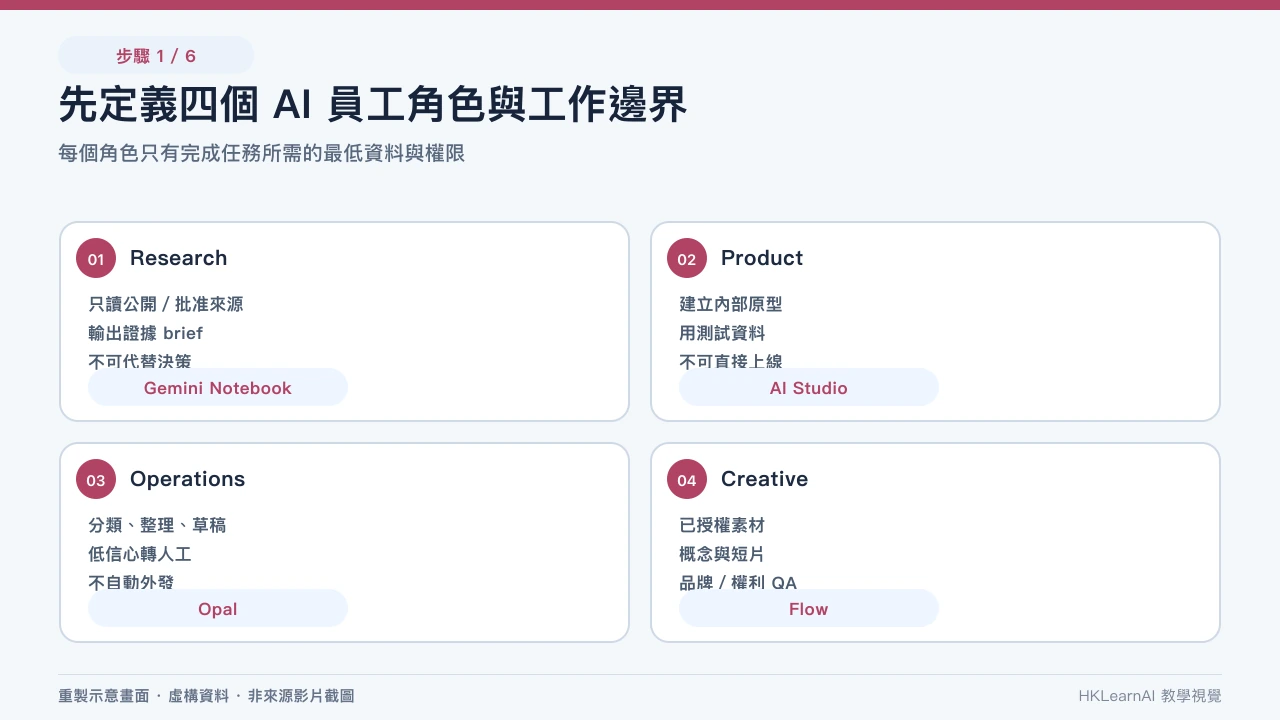Click the footer note 重製示意畫面 · 虛構資料

point(144,696)
